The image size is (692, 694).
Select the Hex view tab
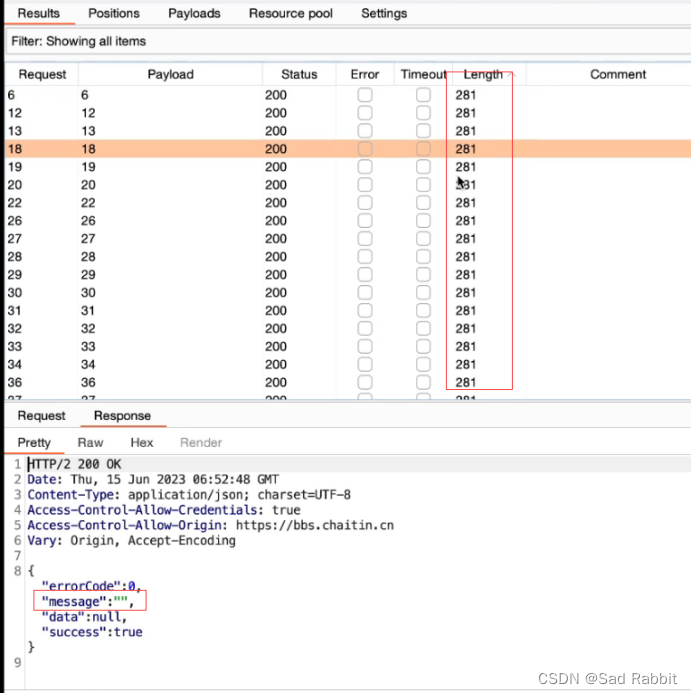[x=142, y=443]
